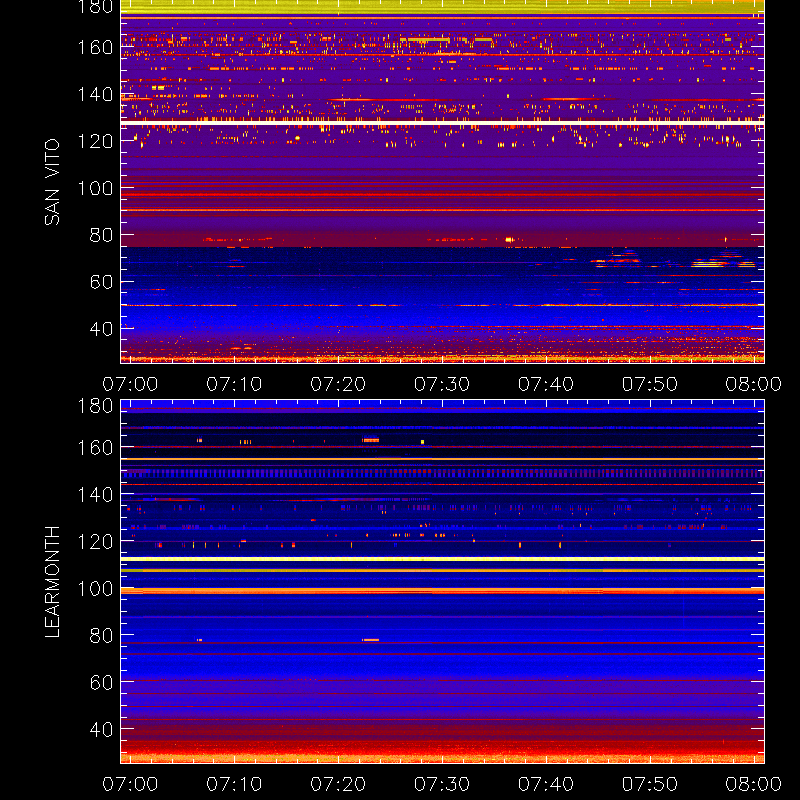
Task: Click 07:20 time label of the Learmonth plot
Action: coord(338,784)
